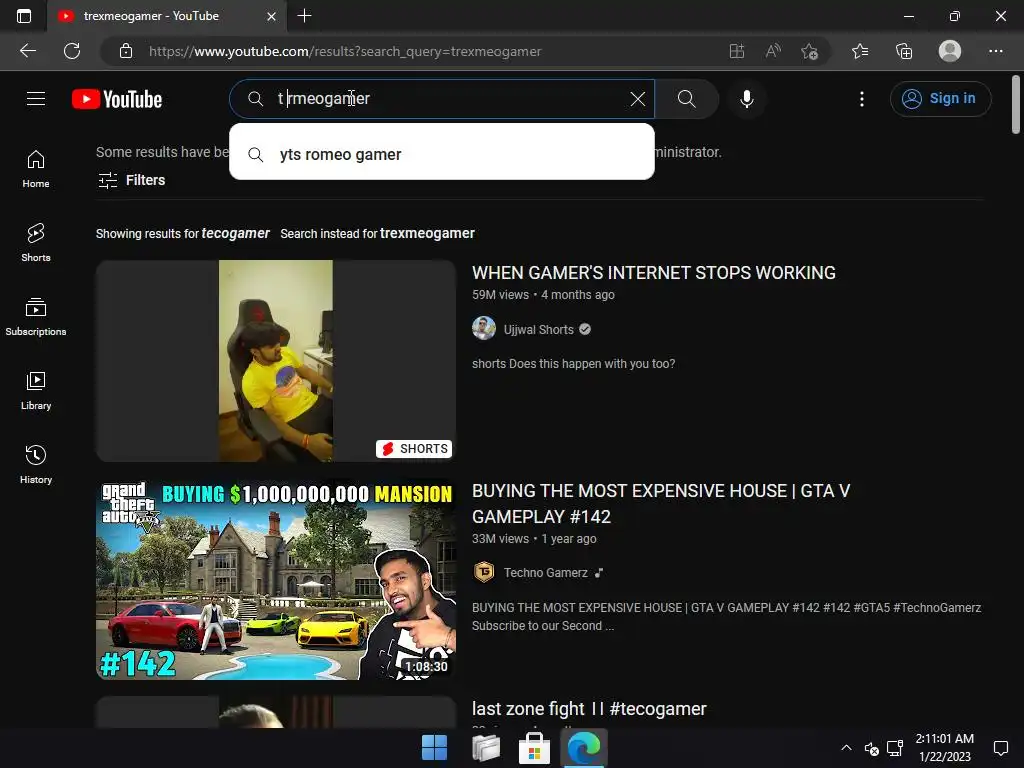
Task: Open the notifications panel icon
Action: coord(1000,748)
